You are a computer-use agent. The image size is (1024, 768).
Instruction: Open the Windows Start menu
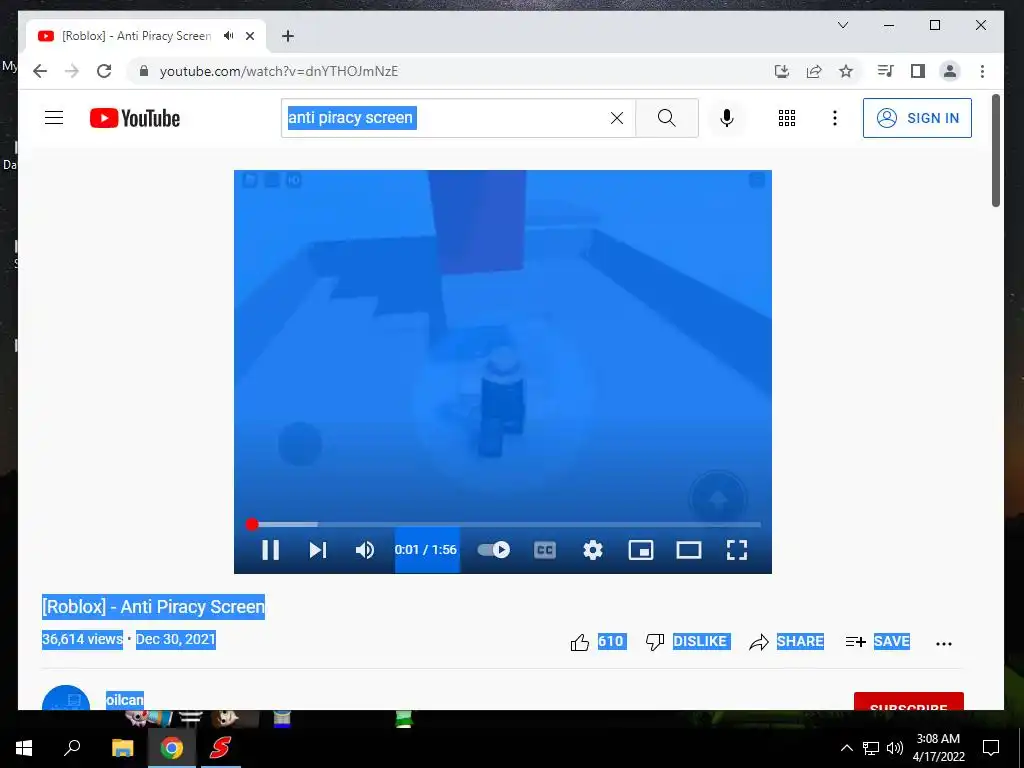24,748
